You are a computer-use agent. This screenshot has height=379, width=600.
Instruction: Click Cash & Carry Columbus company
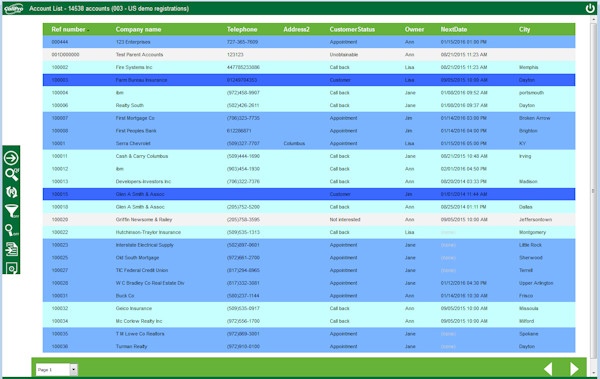142,156
